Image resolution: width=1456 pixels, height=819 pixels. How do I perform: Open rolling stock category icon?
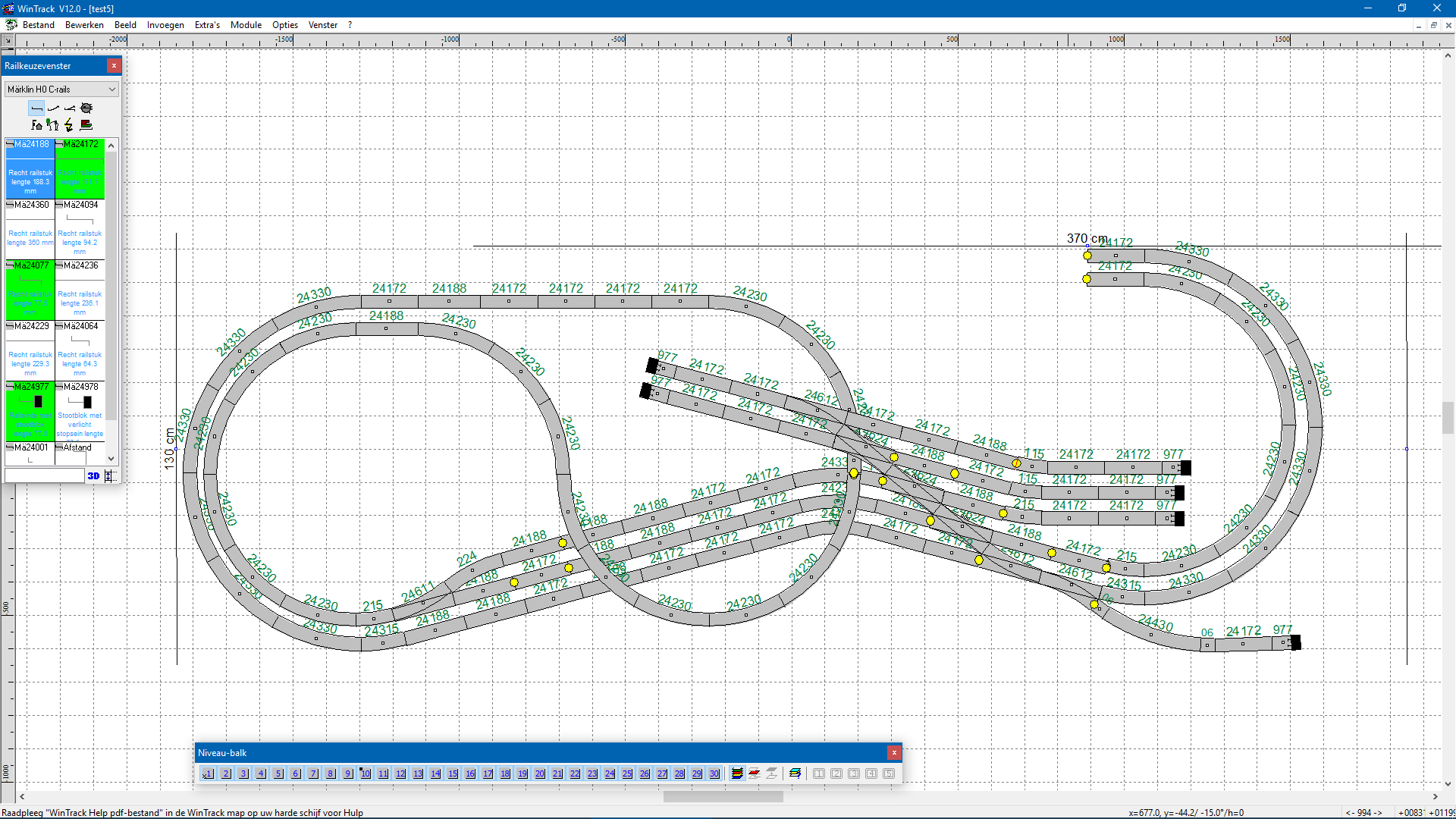pyautogui.click(x=86, y=125)
